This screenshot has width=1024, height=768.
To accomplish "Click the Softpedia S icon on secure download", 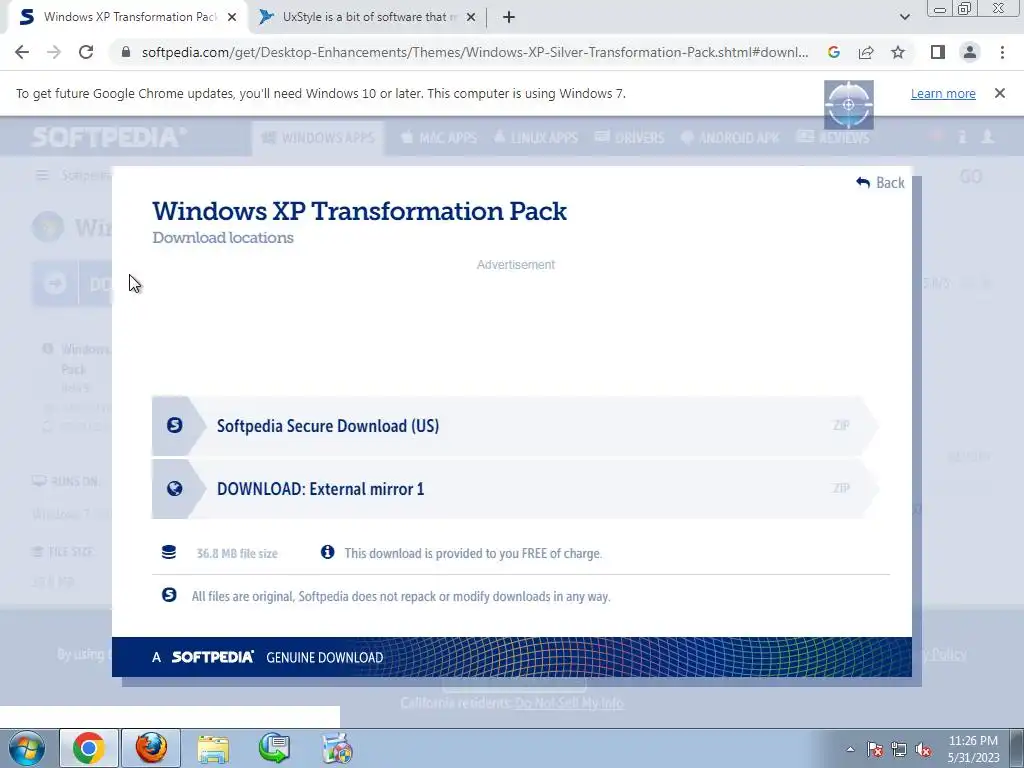I will point(174,425).
